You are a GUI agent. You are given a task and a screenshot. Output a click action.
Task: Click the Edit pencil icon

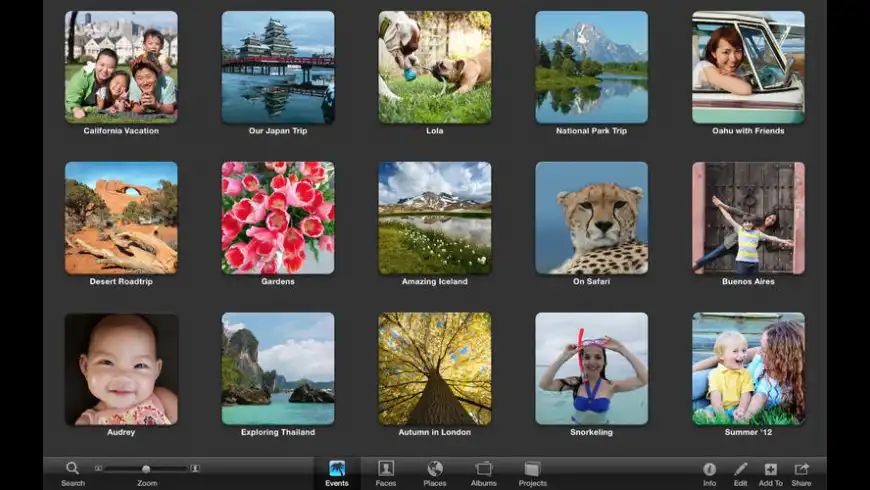click(740, 469)
